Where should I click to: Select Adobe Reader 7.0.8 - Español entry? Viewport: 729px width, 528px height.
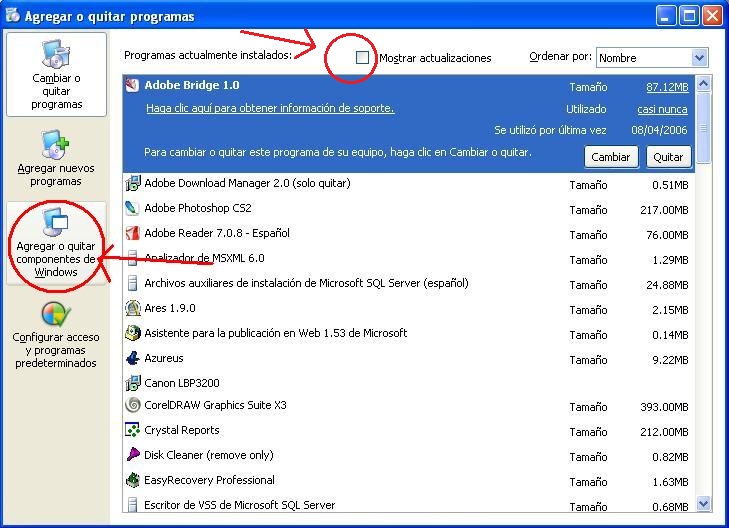pyautogui.click(x=409, y=234)
